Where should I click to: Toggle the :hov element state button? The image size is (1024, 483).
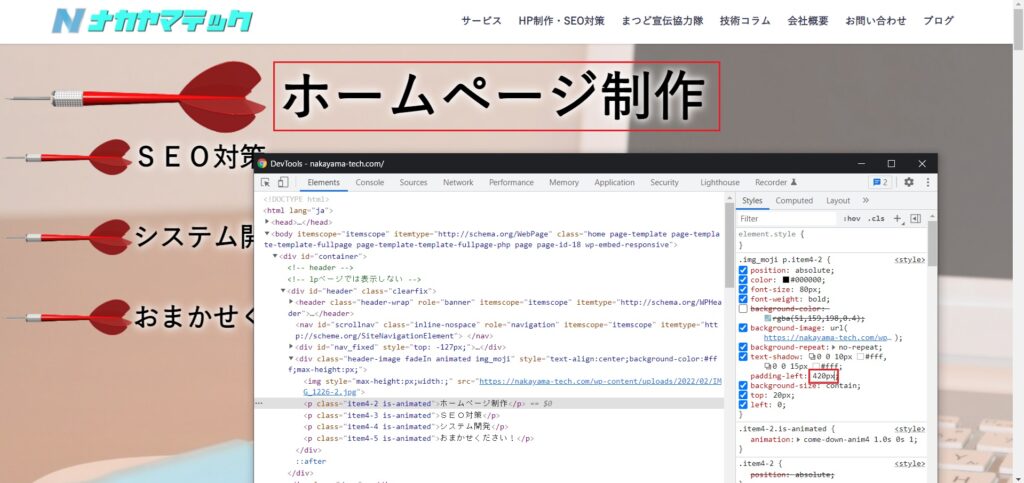pos(852,219)
